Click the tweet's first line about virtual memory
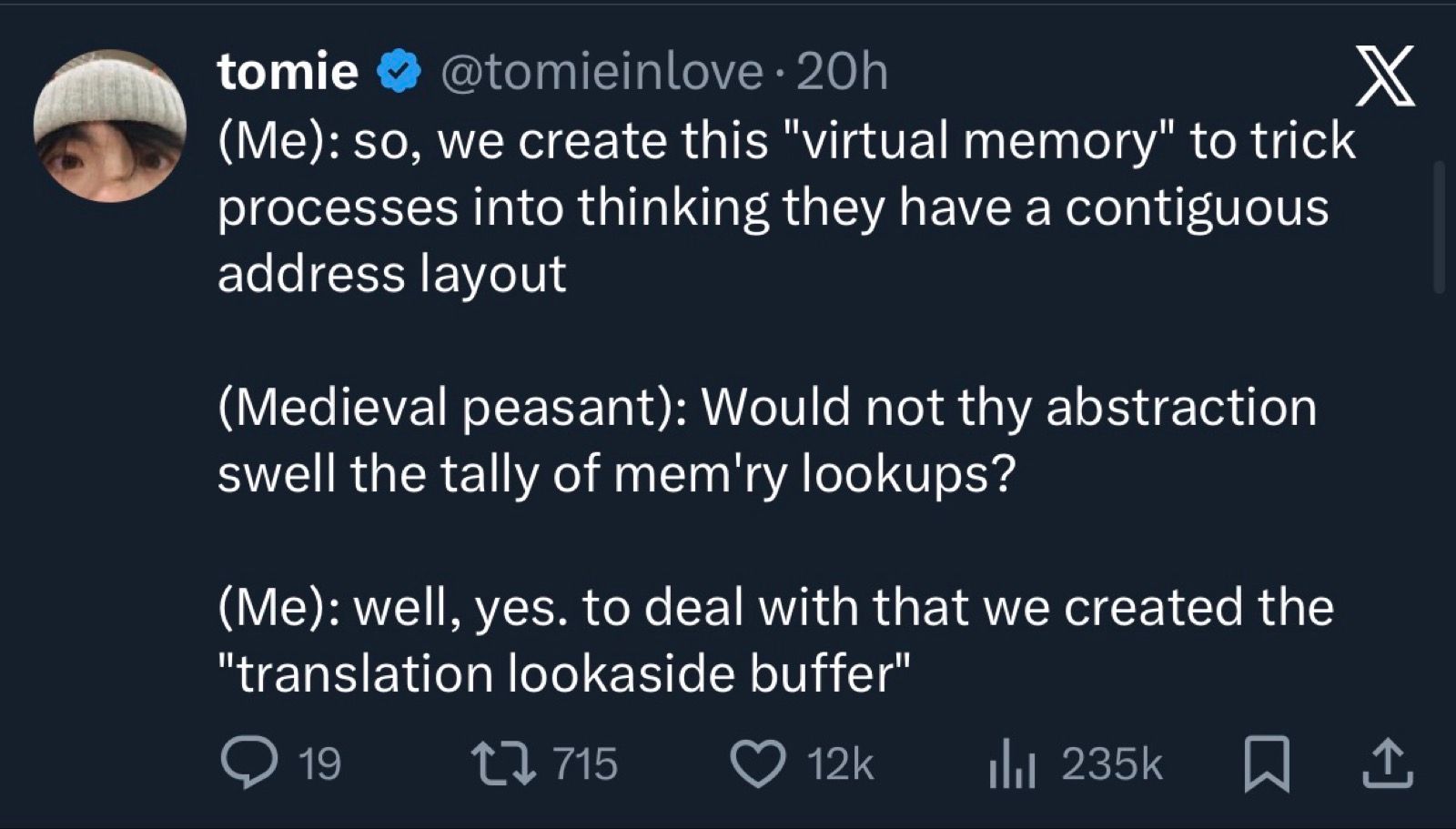The image size is (1456, 829). (x=786, y=141)
